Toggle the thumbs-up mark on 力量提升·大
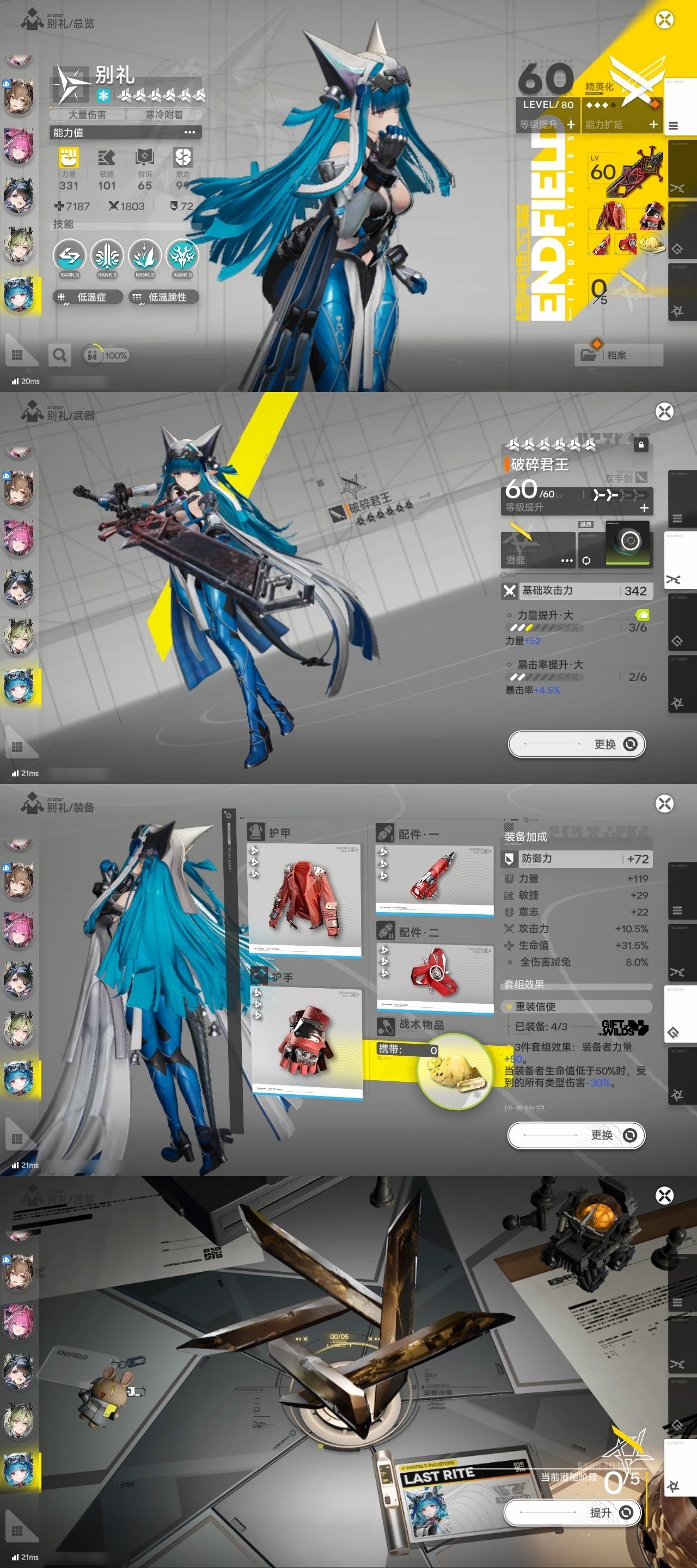The width and height of the screenshot is (697, 1568). pyautogui.click(x=642, y=614)
